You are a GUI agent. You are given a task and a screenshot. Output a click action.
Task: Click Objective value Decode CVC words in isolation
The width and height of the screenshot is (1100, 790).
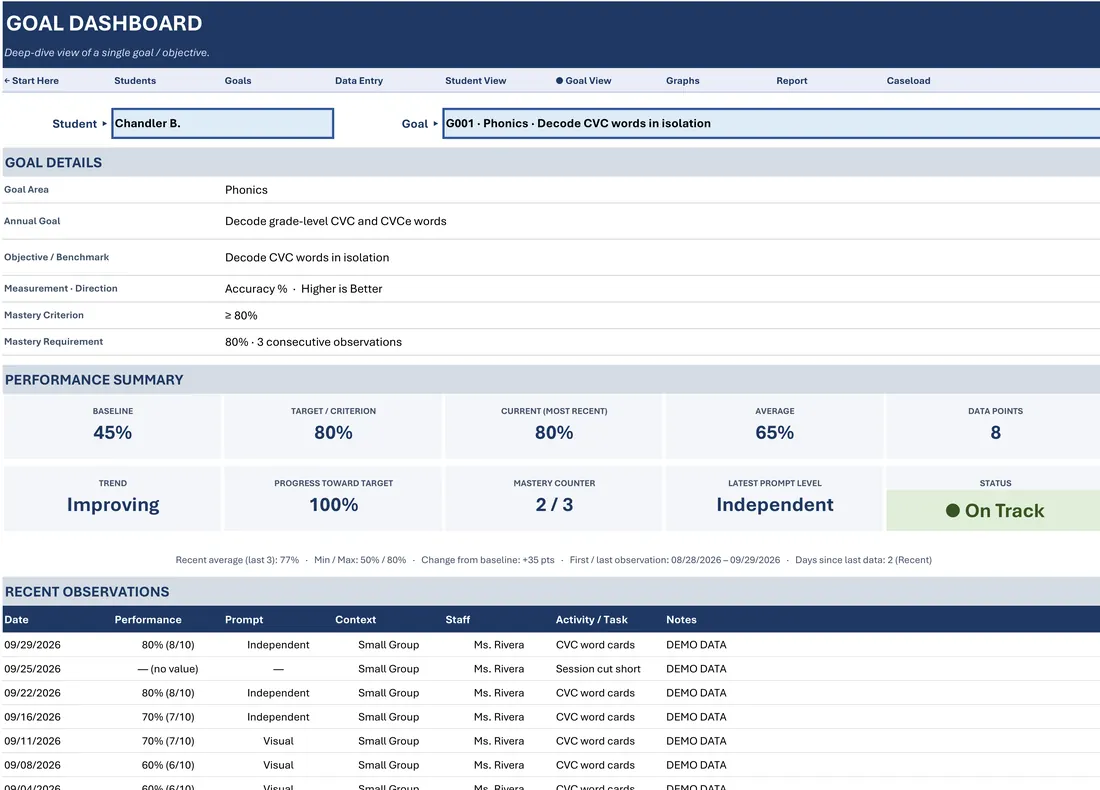tap(307, 257)
